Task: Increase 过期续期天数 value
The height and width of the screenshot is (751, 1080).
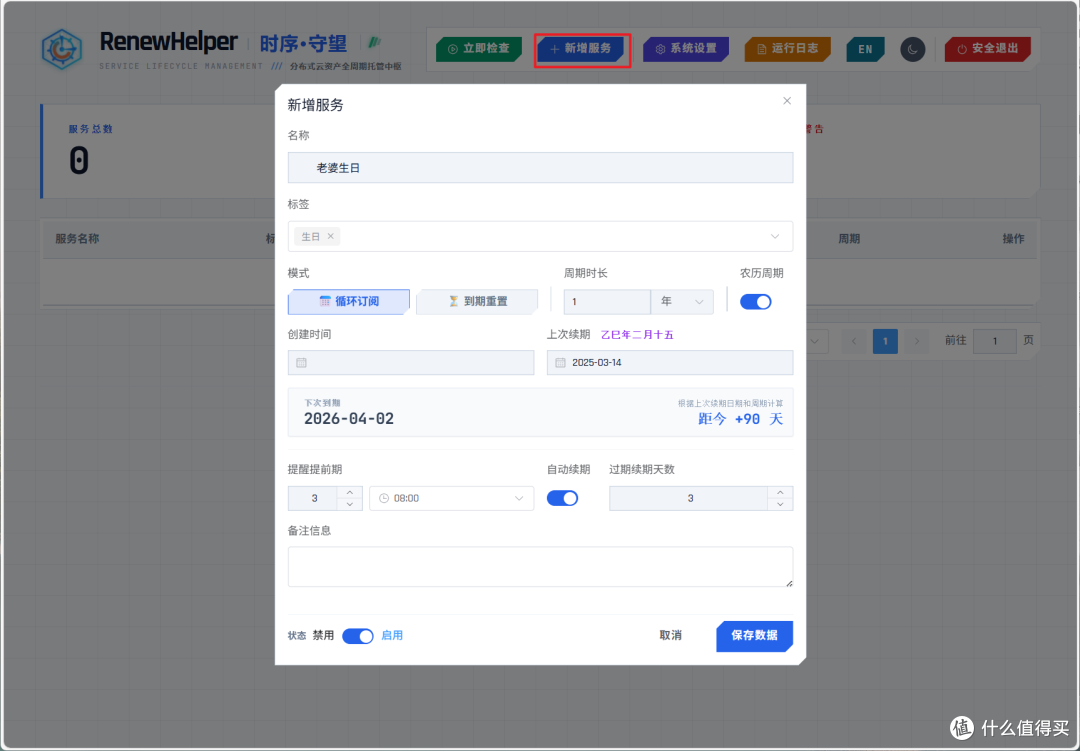Action: [780, 492]
